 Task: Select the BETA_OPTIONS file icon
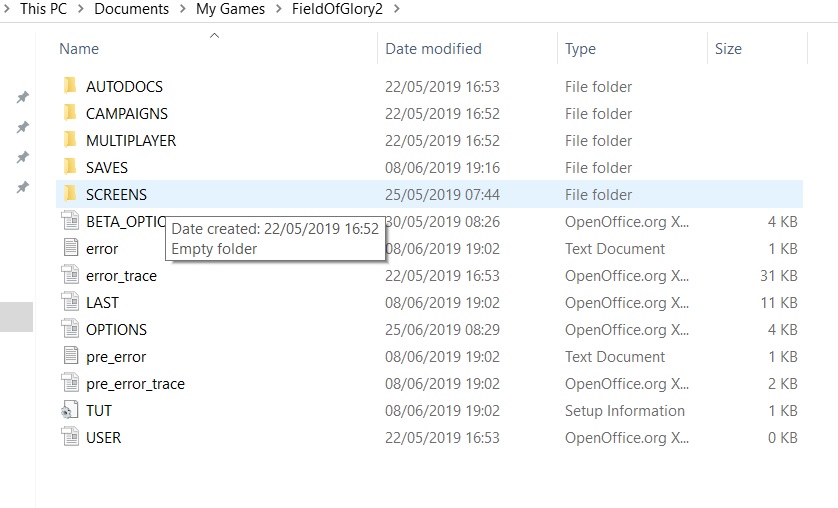(70, 221)
